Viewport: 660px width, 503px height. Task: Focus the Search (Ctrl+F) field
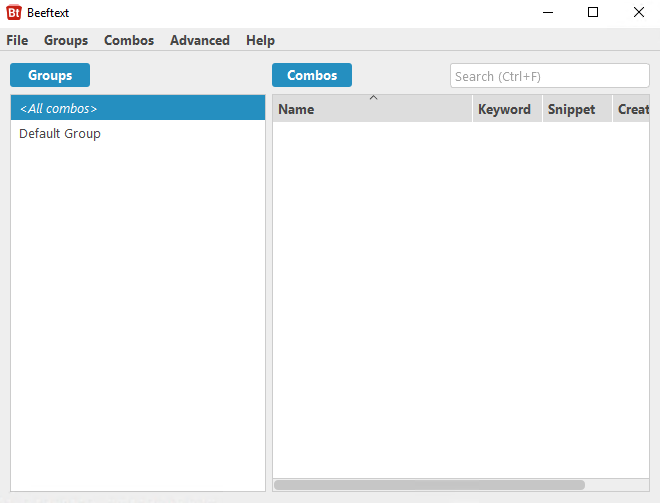549,76
